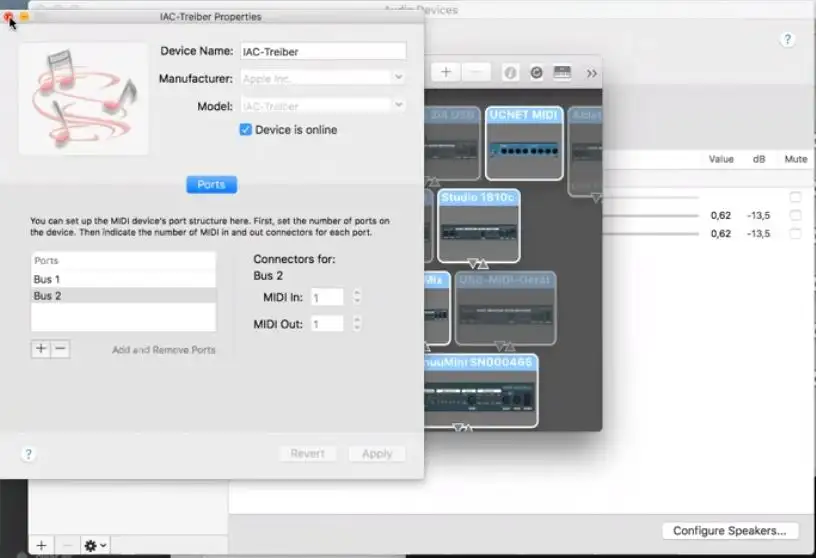This screenshot has width=816, height=558.
Task: Click the Apply button
Action: tap(377, 453)
